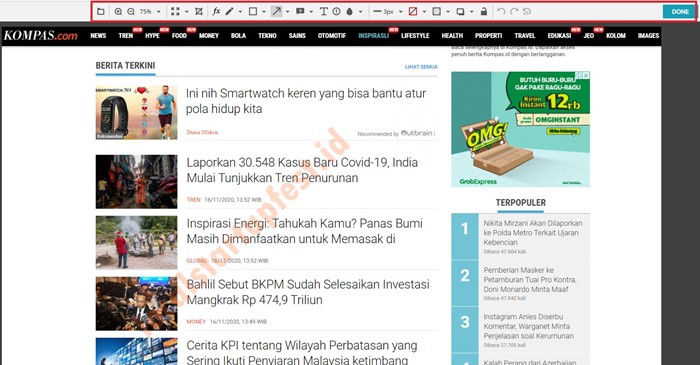Open the NEWS menu on Kompas
The height and width of the screenshot is (365, 700).
[x=98, y=36]
